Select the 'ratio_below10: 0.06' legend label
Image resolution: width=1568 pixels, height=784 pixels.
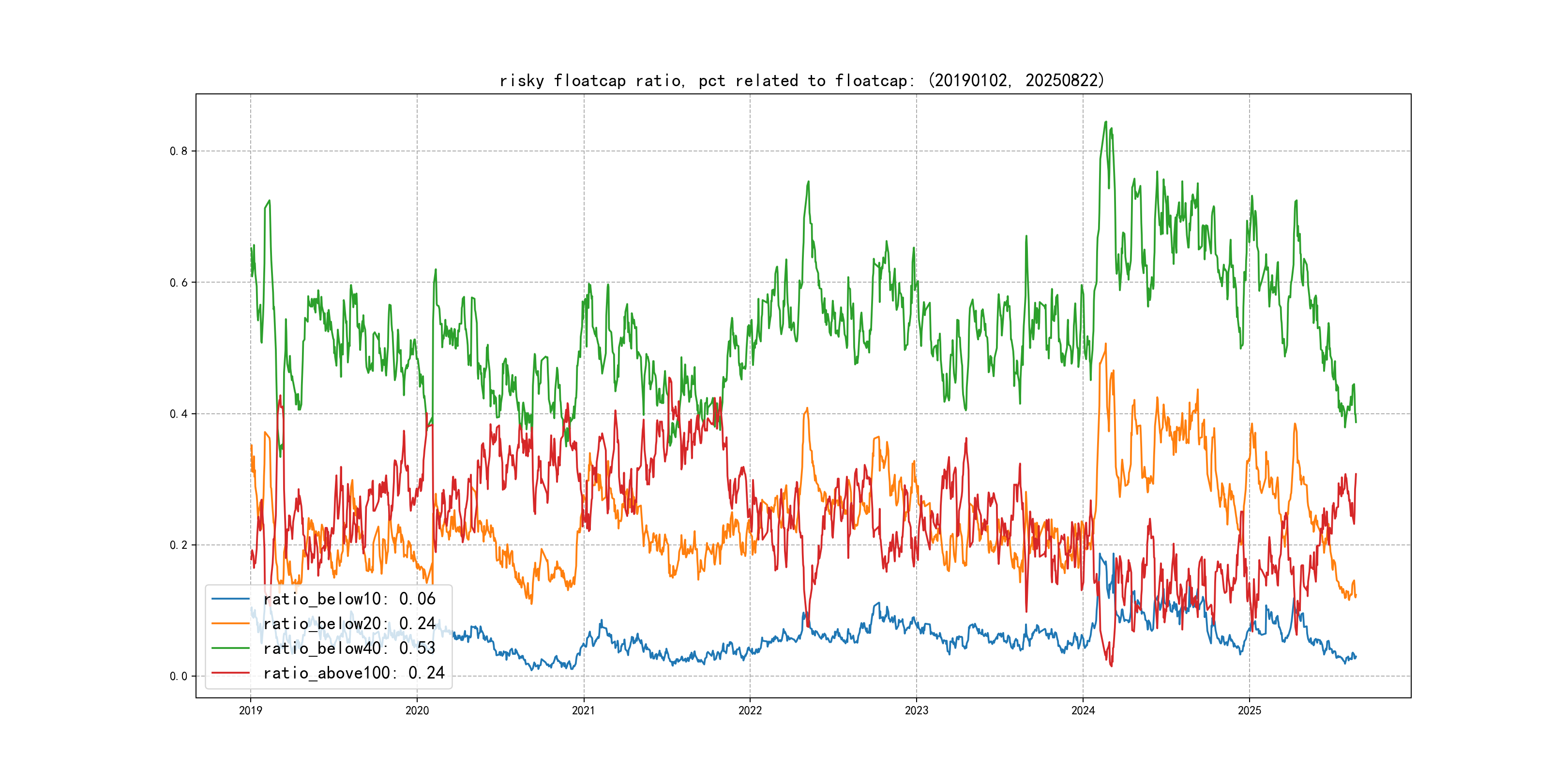click(349, 599)
